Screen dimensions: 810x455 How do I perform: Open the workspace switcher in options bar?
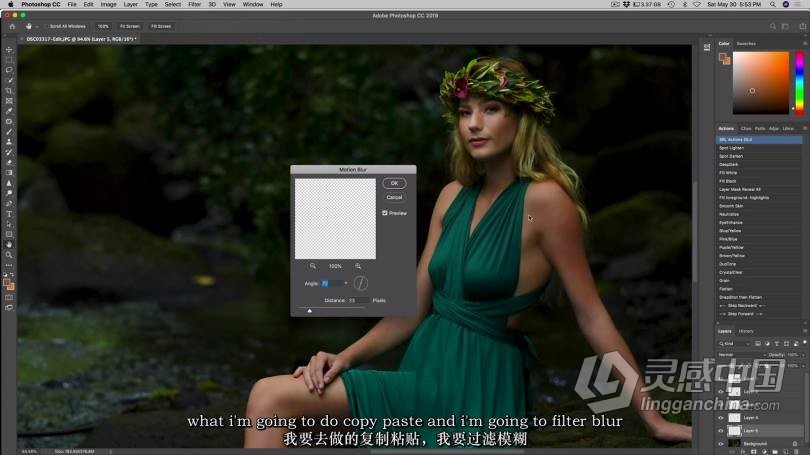(785, 26)
